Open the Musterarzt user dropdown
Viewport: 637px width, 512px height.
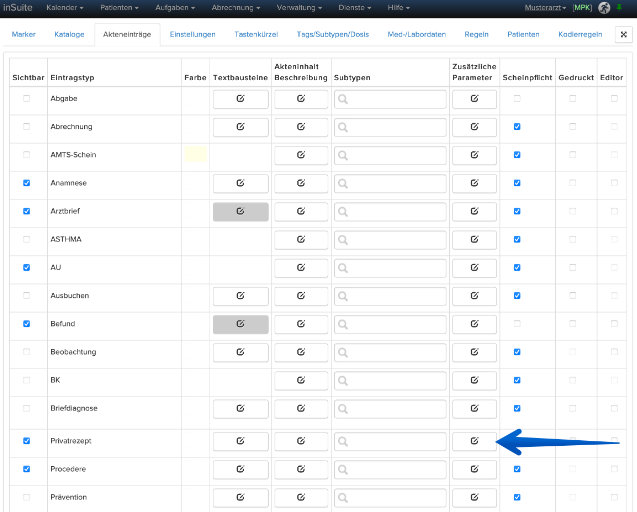click(545, 8)
